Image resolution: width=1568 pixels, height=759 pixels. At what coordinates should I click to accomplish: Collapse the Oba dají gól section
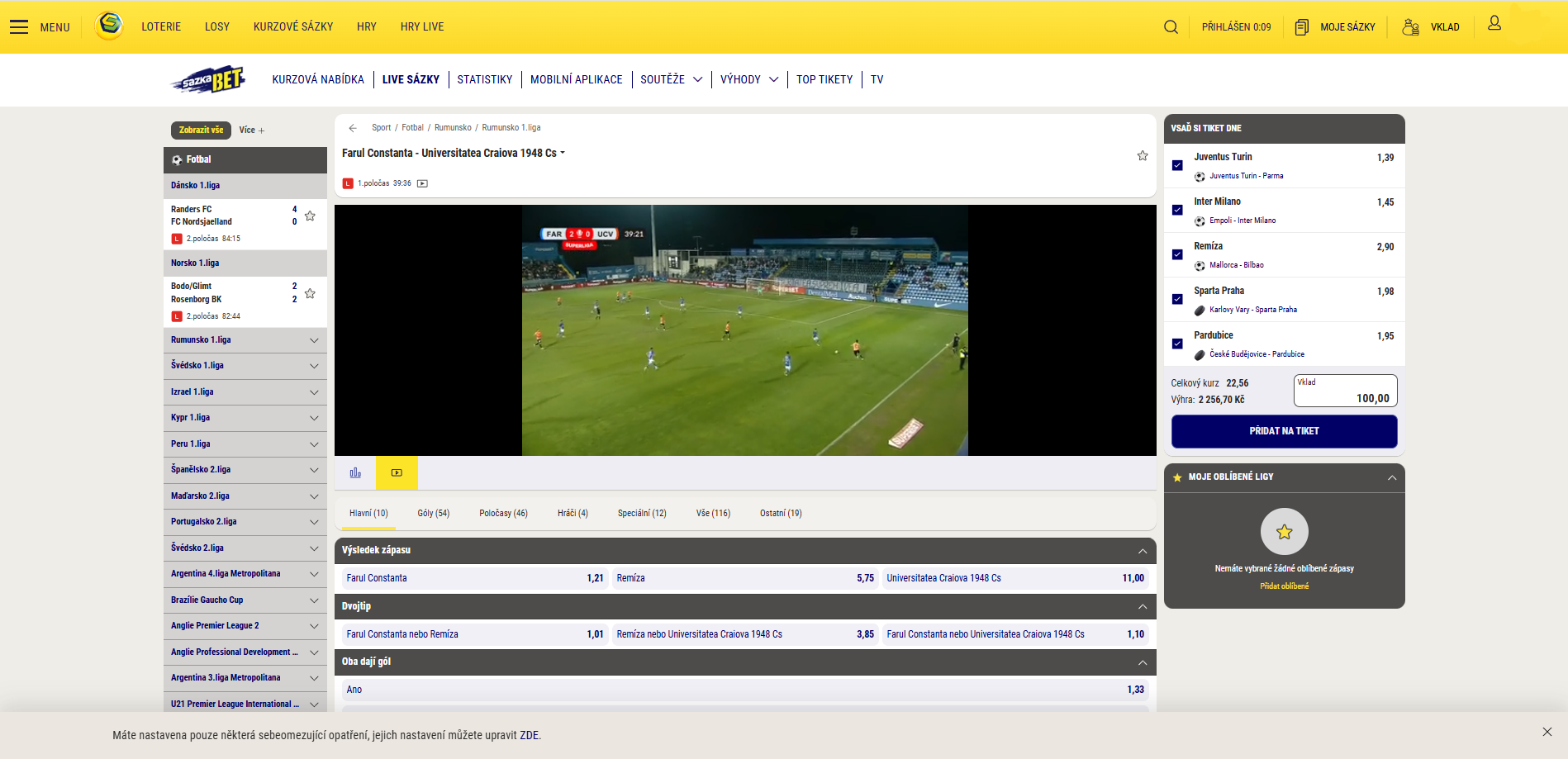(1143, 662)
